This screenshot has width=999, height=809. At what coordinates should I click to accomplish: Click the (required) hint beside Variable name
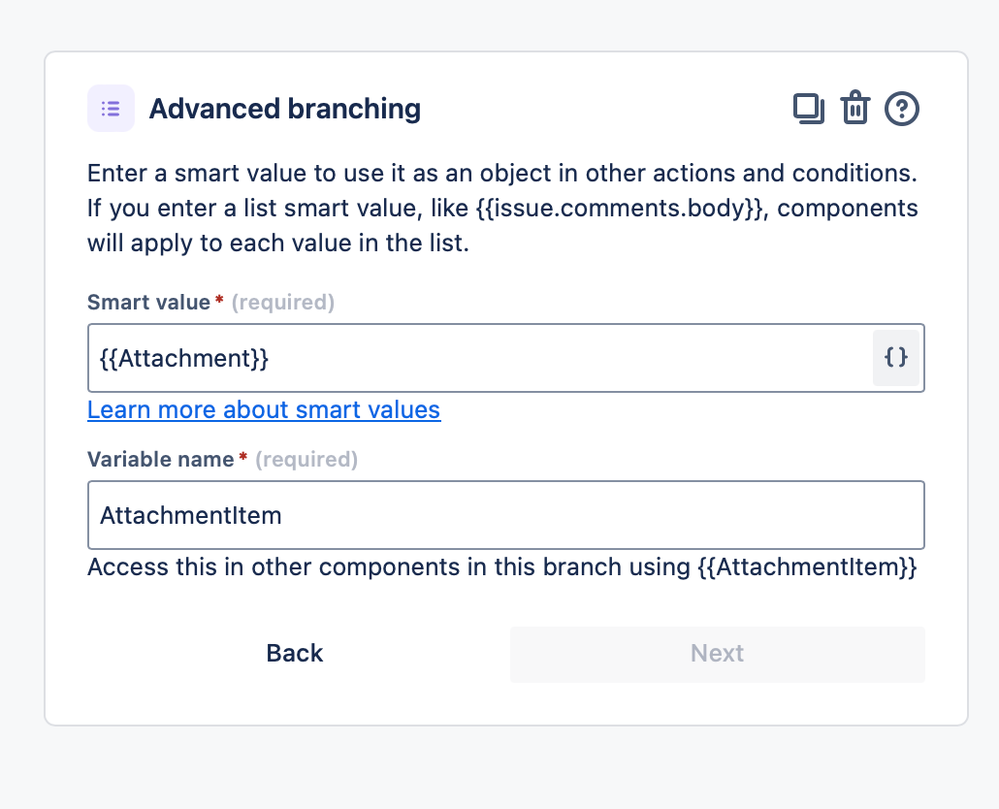(x=306, y=459)
